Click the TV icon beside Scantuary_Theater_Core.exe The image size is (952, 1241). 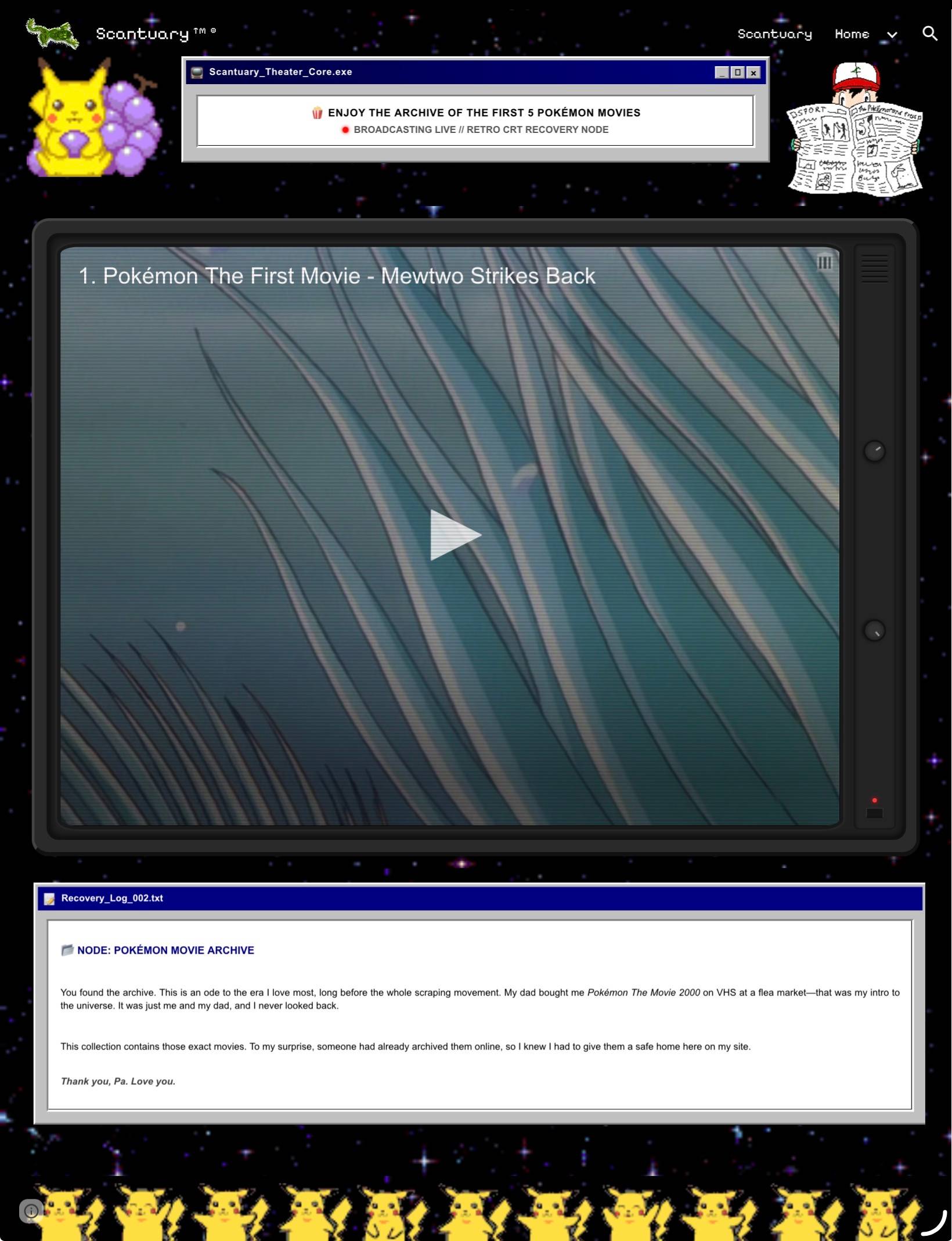pyautogui.click(x=197, y=73)
